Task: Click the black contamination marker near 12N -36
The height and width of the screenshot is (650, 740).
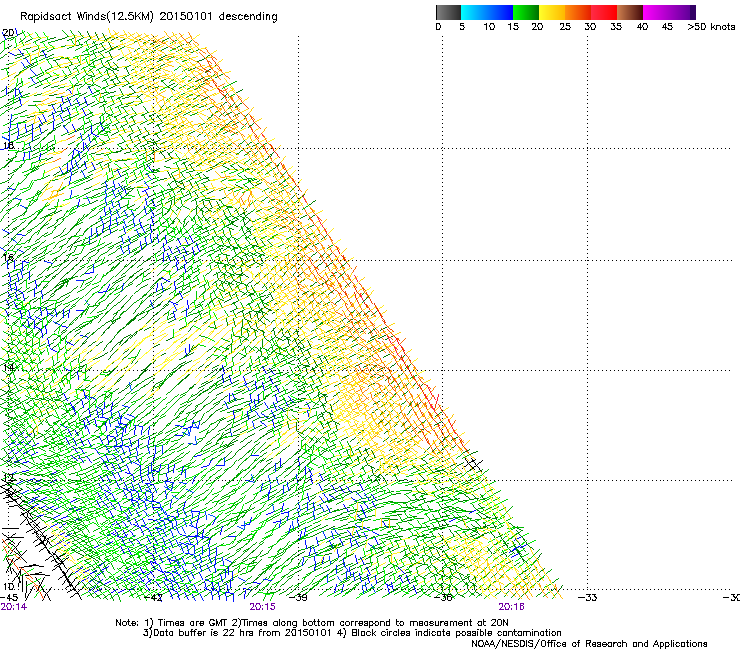Action: coord(473,464)
